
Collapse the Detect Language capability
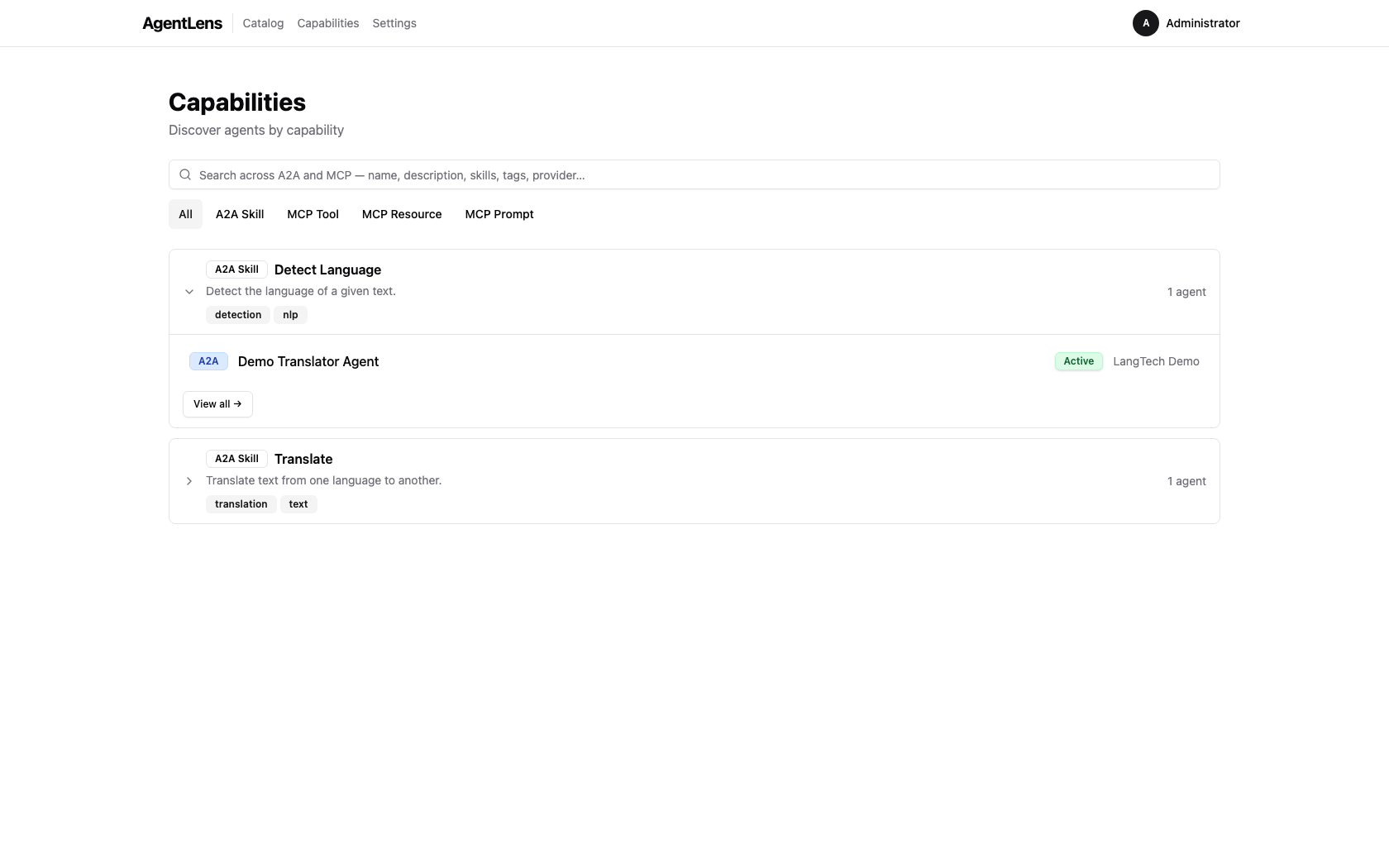(x=189, y=291)
